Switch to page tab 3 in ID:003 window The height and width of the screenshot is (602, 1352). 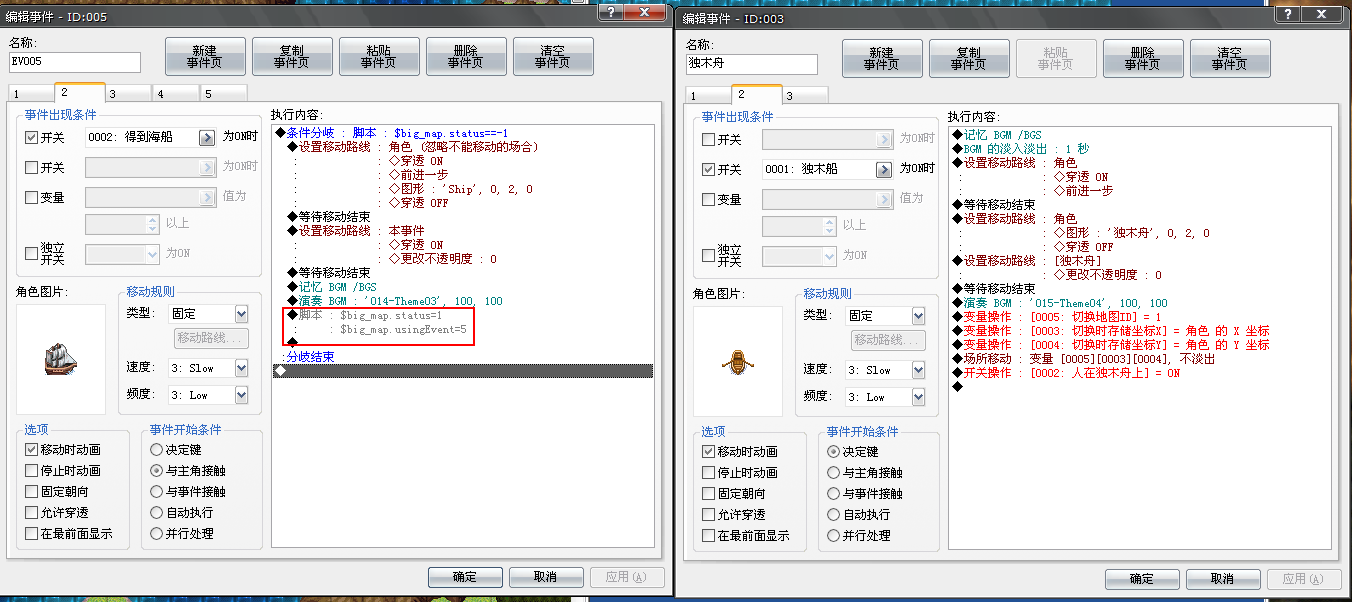[x=804, y=96]
